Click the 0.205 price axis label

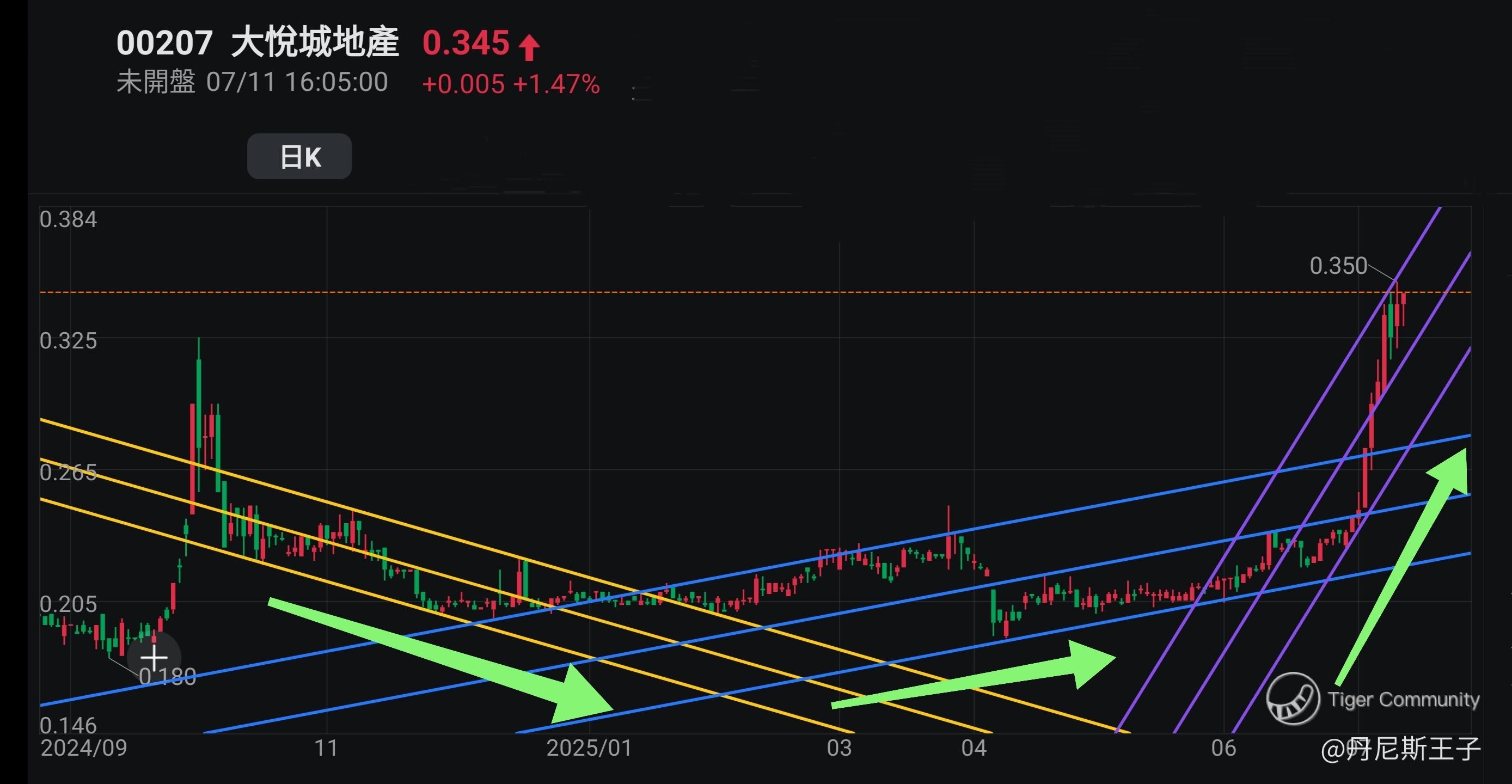68,604
